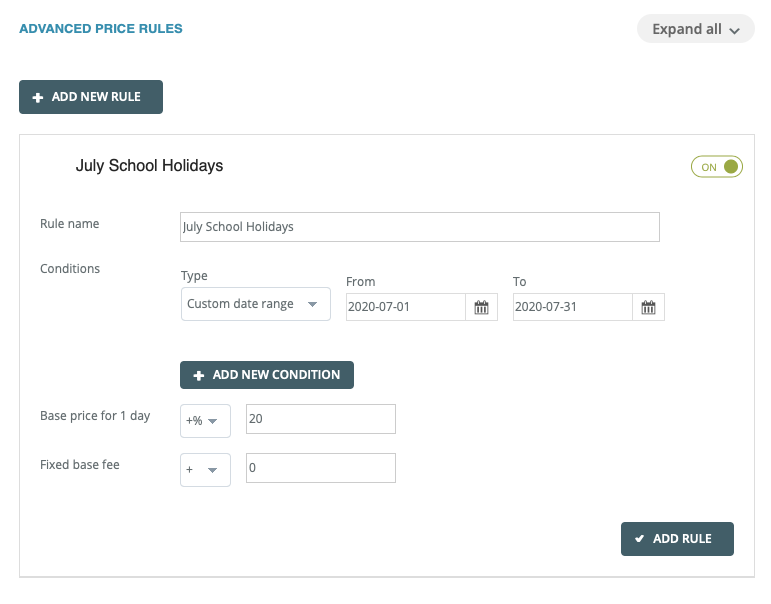This screenshot has width=771, height=604.
Task: Open the To date calendar picker
Action: (648, 307)
